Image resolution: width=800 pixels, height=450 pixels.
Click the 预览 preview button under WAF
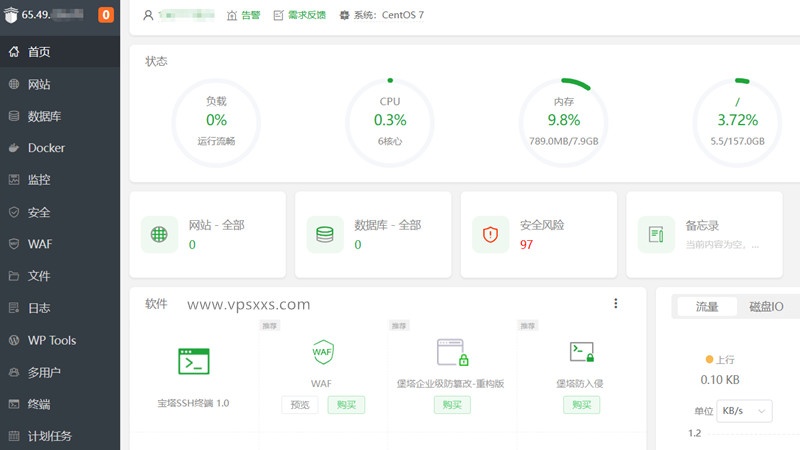pyautogui.click(x=300, y=405)
